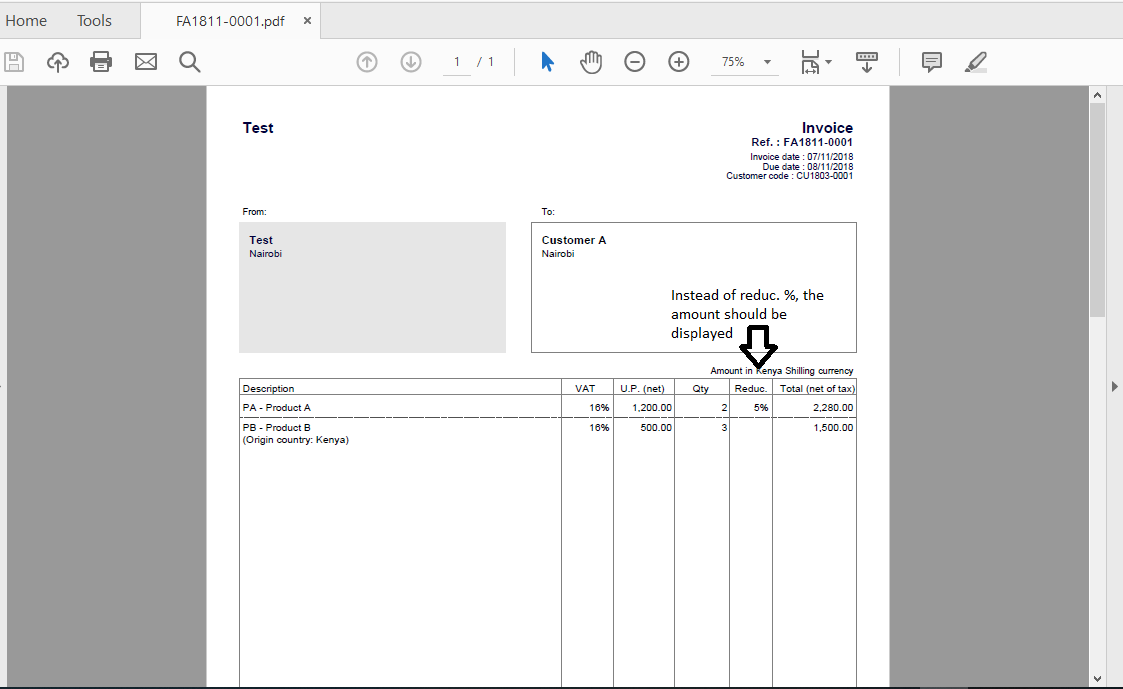Click the vertical scrollbar thumb

1097,210
